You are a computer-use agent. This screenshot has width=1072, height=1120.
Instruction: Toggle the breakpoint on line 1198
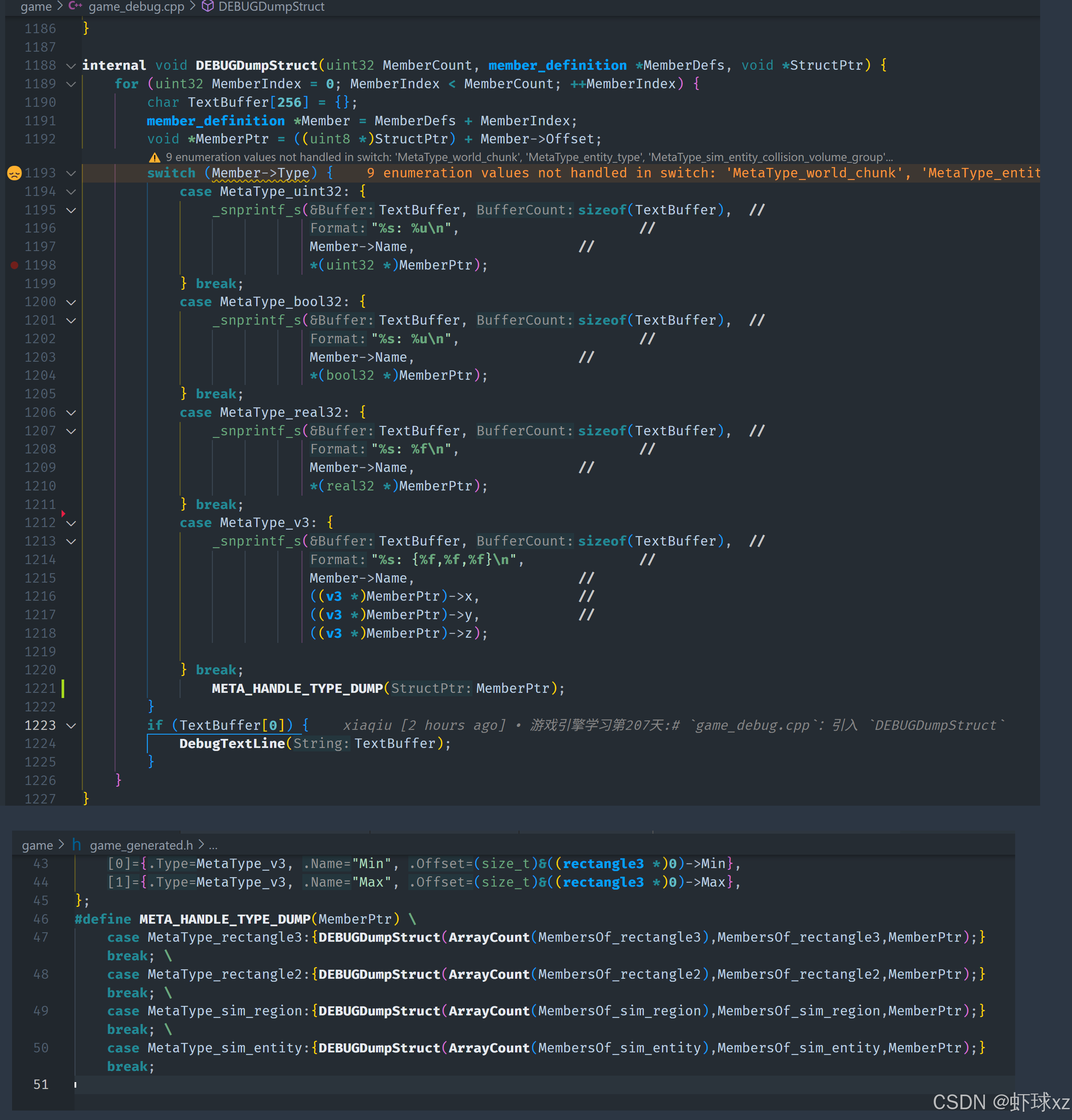click(14, 265)
